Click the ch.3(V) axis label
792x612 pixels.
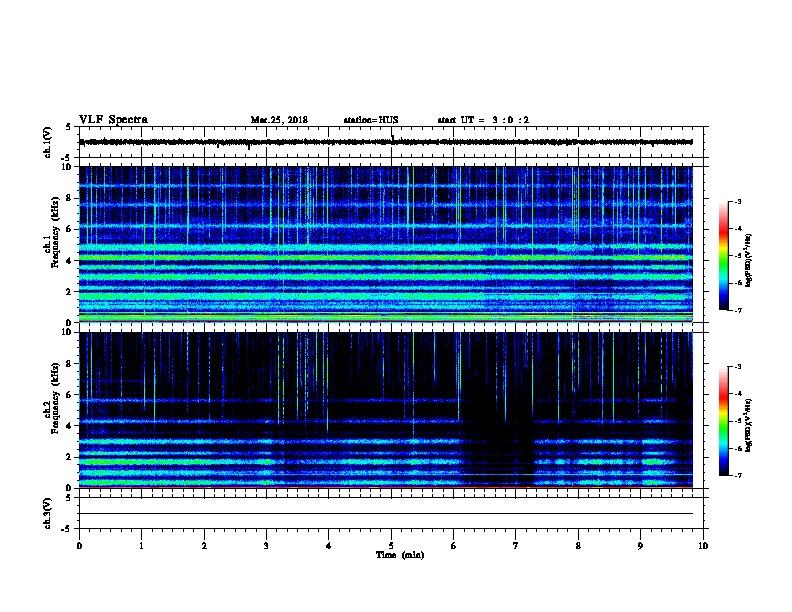click(47, 513)
